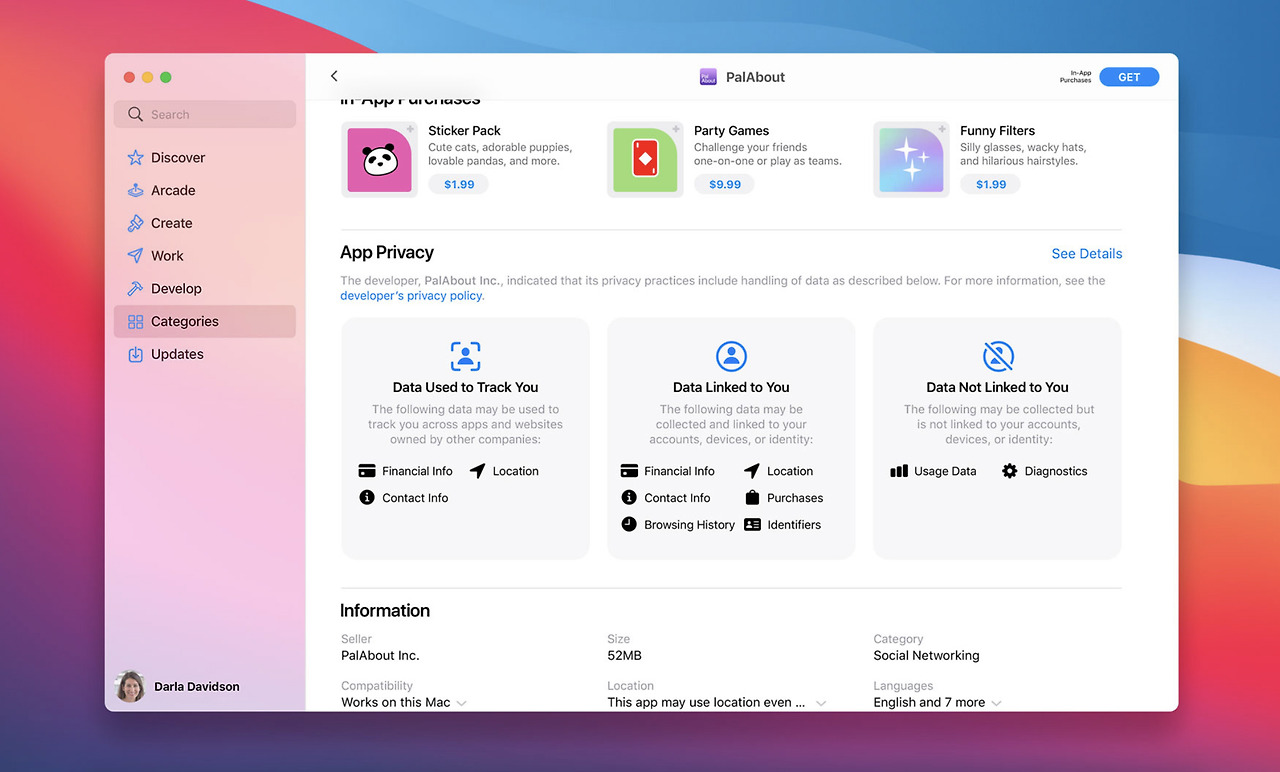Click the Identifiers ID card icon
This screenshot has width=1280, height=772.
point(752,524)
